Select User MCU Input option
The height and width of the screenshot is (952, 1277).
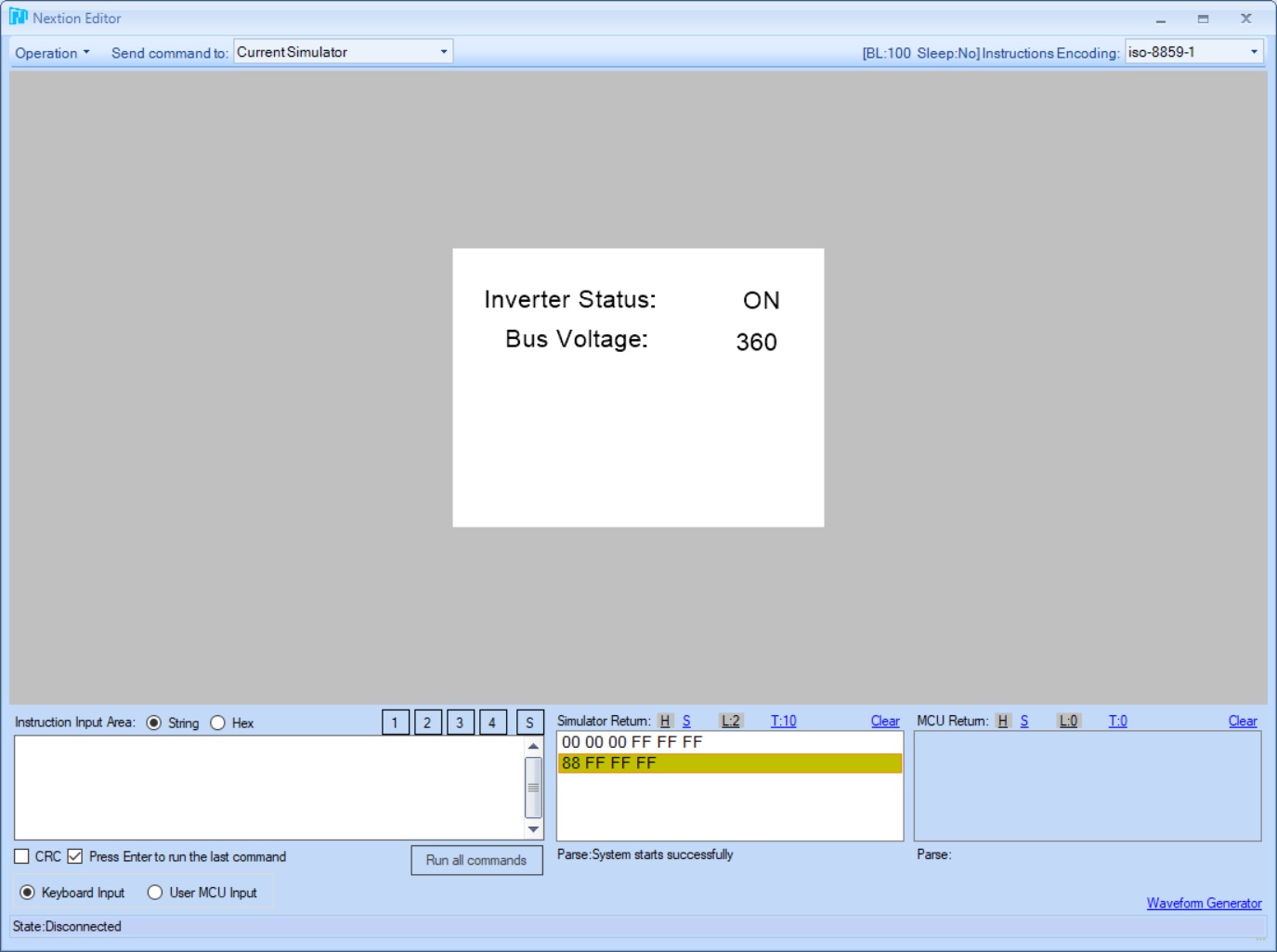(x=155, y=893)
